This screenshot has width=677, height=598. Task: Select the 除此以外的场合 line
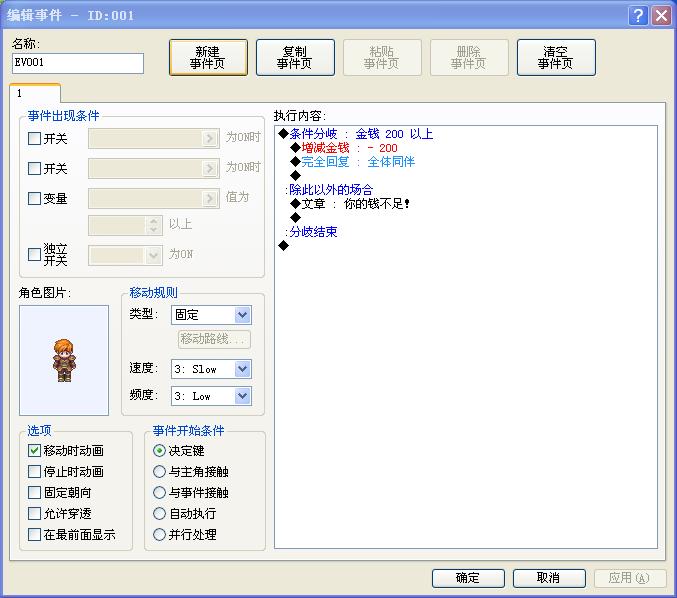point(329,190)
